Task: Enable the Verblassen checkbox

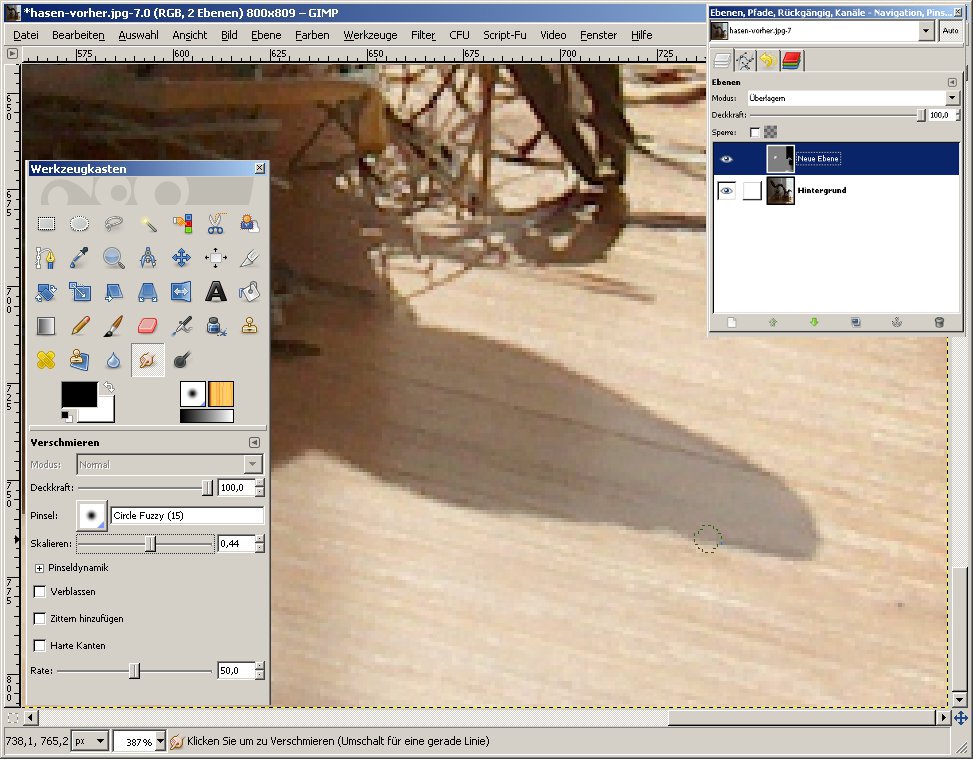Action: [40, 591]
